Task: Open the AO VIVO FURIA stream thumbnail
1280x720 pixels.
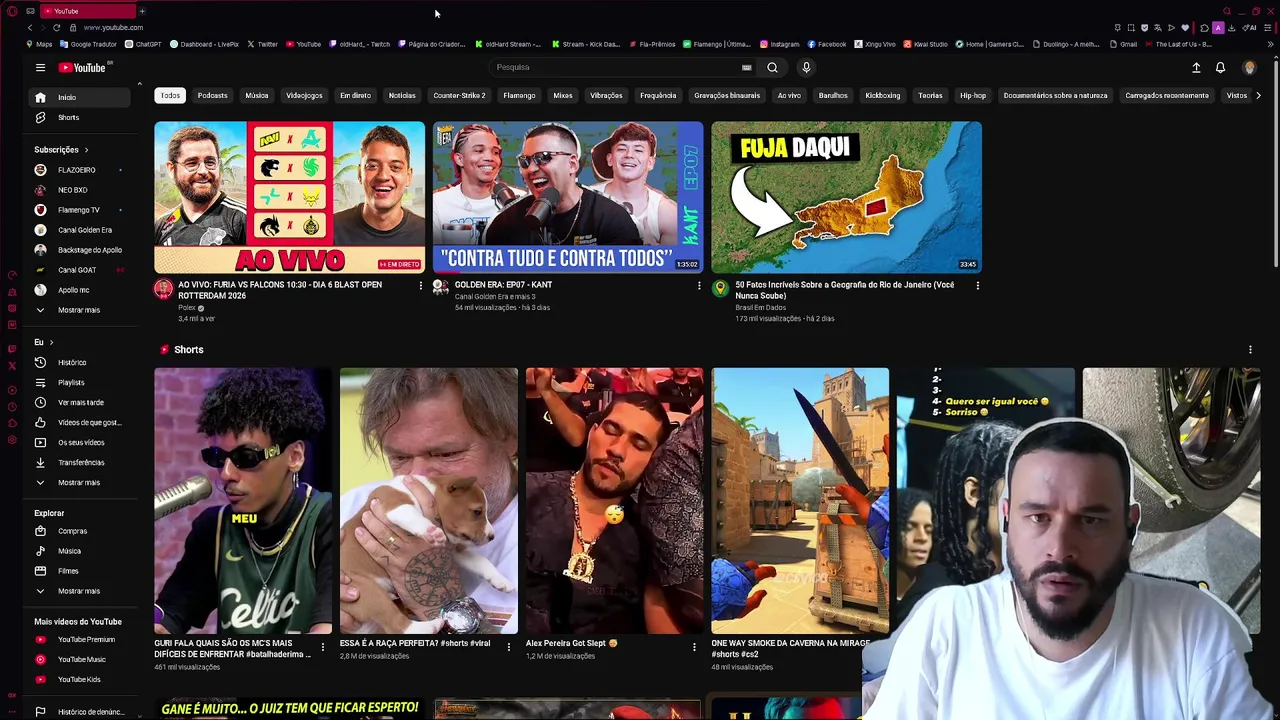Action: [289, 197]
